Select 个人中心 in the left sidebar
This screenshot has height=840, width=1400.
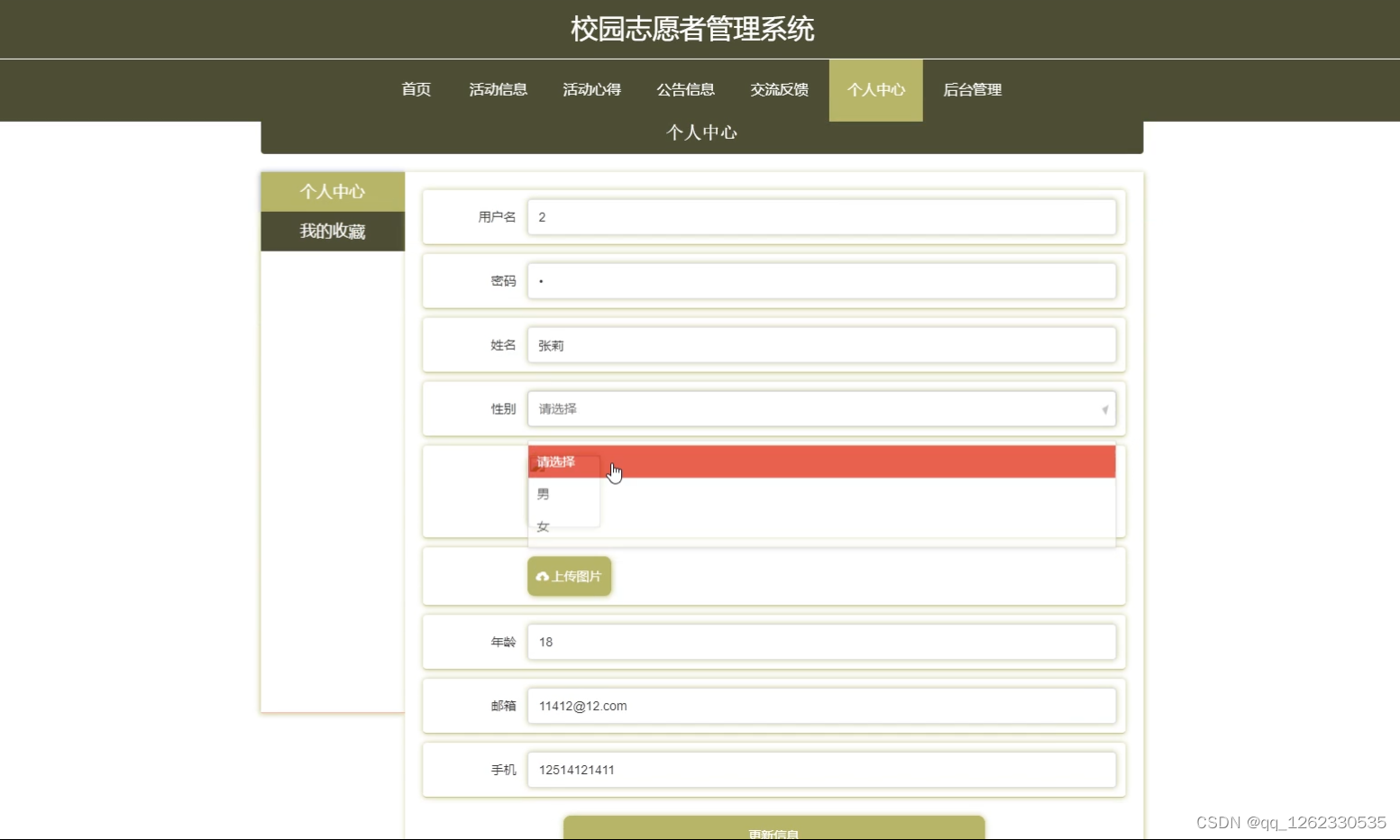pos(333,192)
